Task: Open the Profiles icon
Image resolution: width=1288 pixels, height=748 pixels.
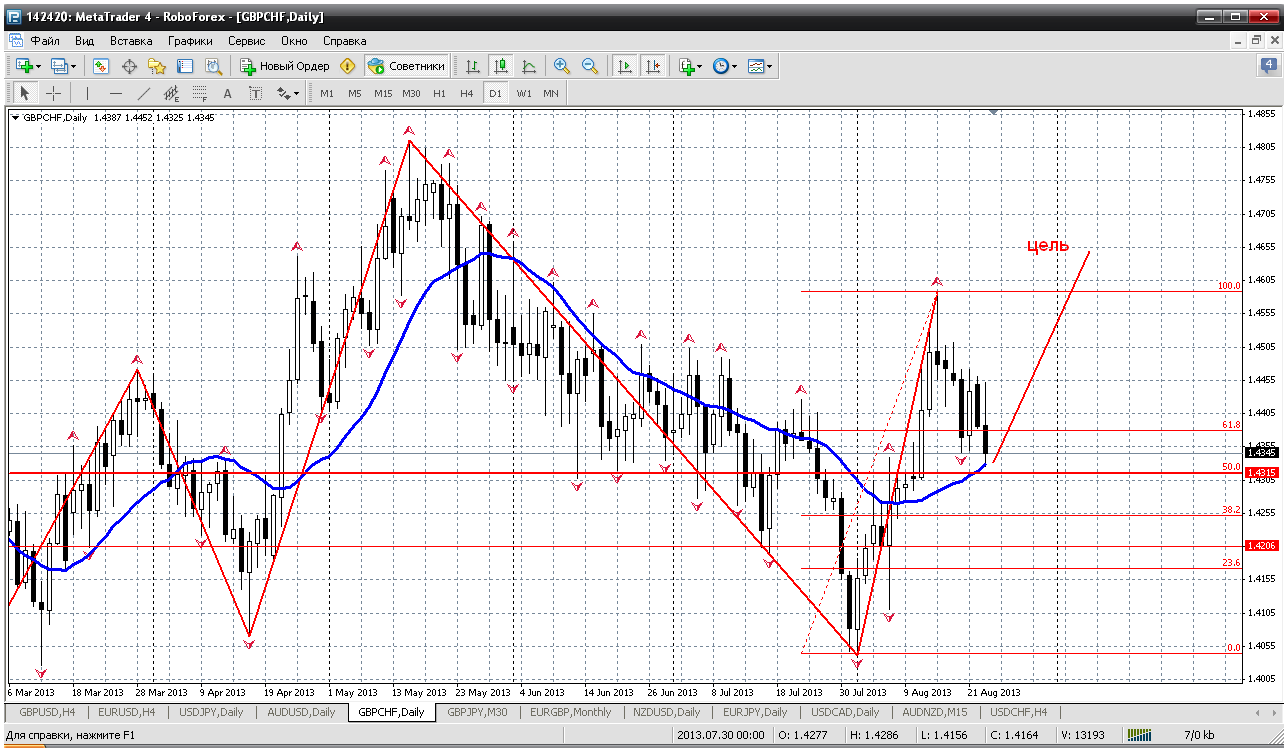Action: (x=59, y=66)
